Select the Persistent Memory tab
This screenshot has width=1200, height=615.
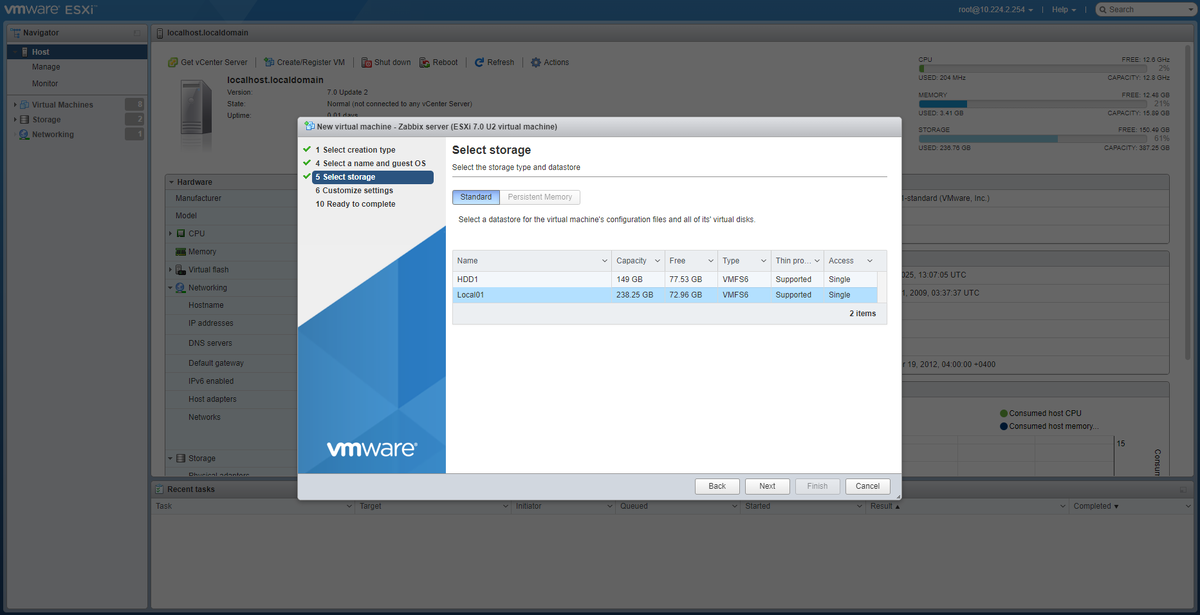[540, 197]
